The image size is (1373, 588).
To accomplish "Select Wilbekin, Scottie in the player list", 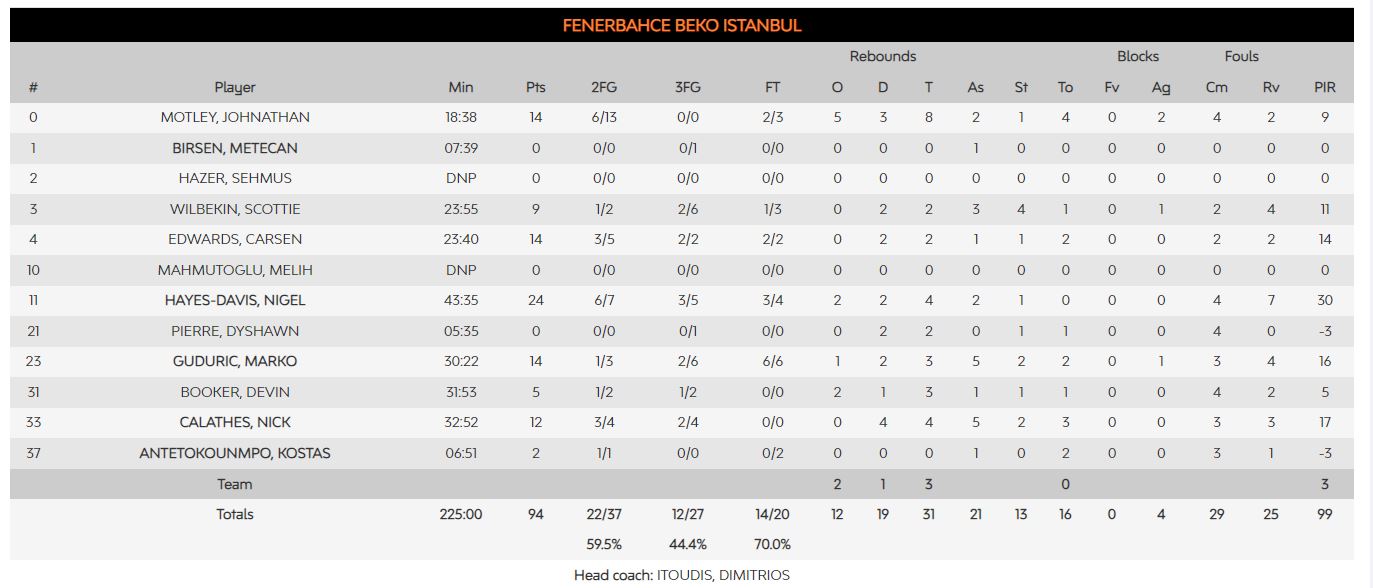I will pos(235,209).
